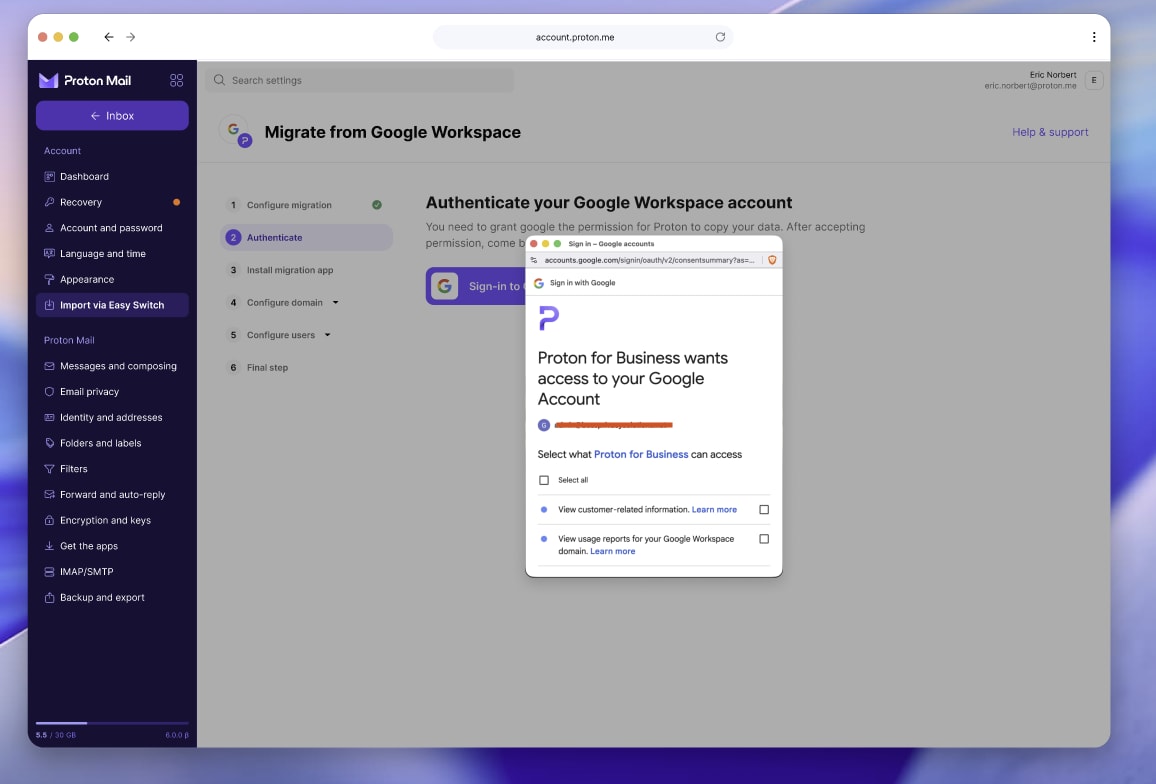Viewport: 1156px width, 784px height.
Task: Go back with the browser back arrow
Action: [x=108, y=37]
